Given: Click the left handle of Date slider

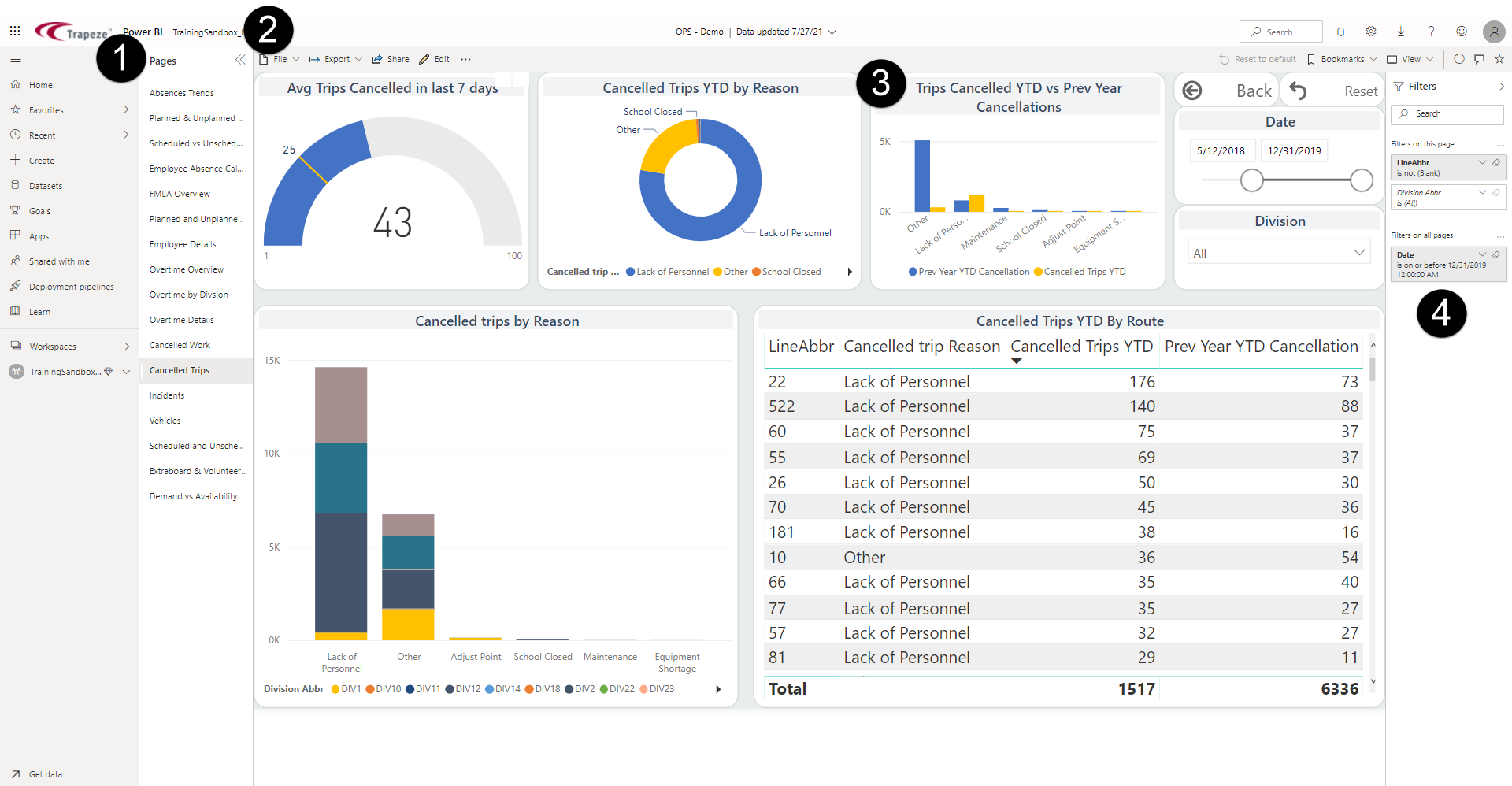Looking at the screenshot, I should coord(1251,180).
